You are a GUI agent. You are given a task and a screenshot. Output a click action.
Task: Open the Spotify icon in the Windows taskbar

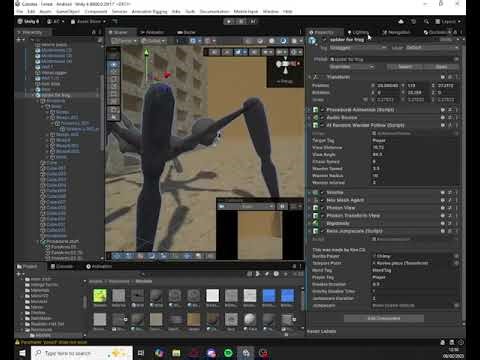(228, 353)
